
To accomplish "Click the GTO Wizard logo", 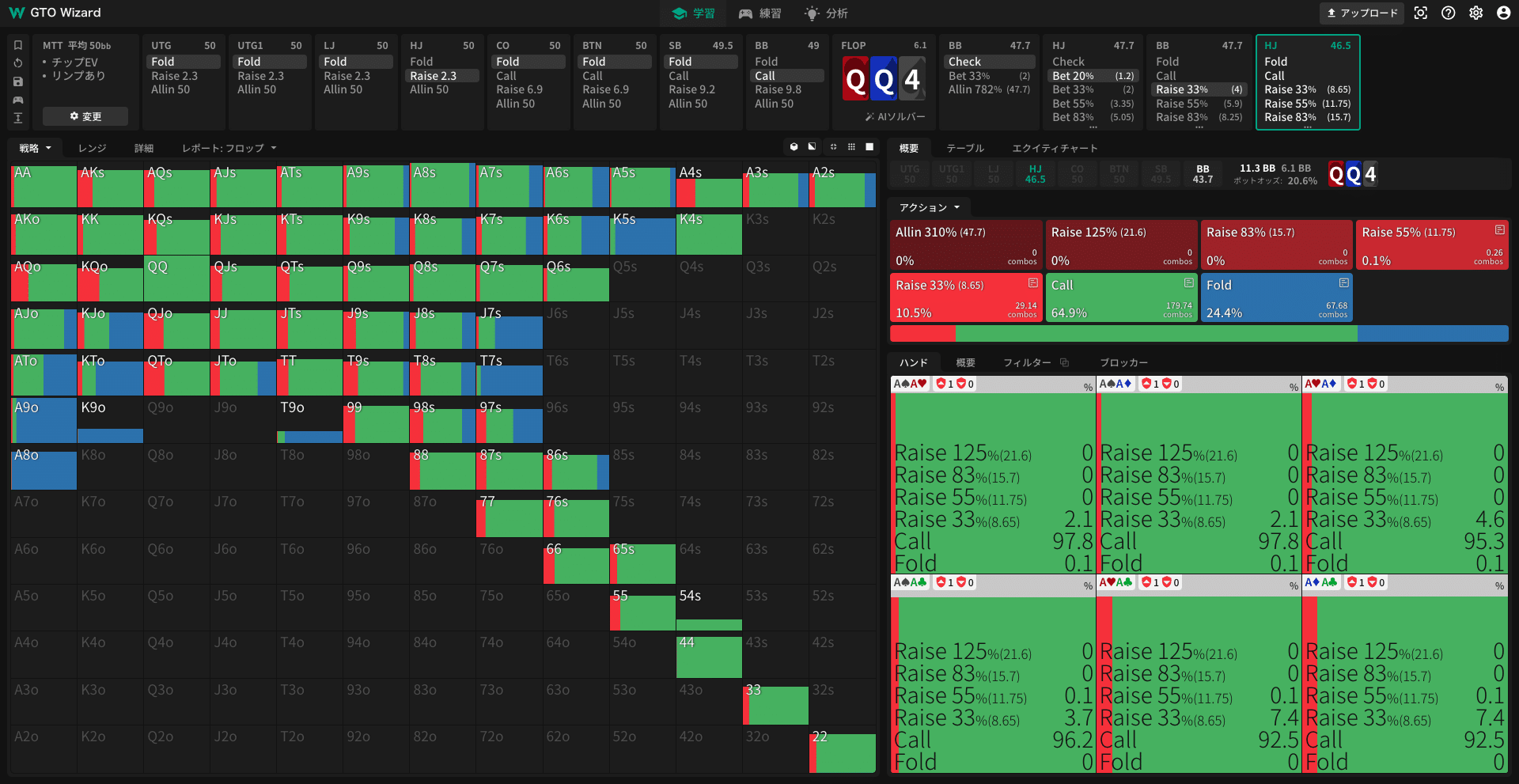I will (x=55, y=13).
